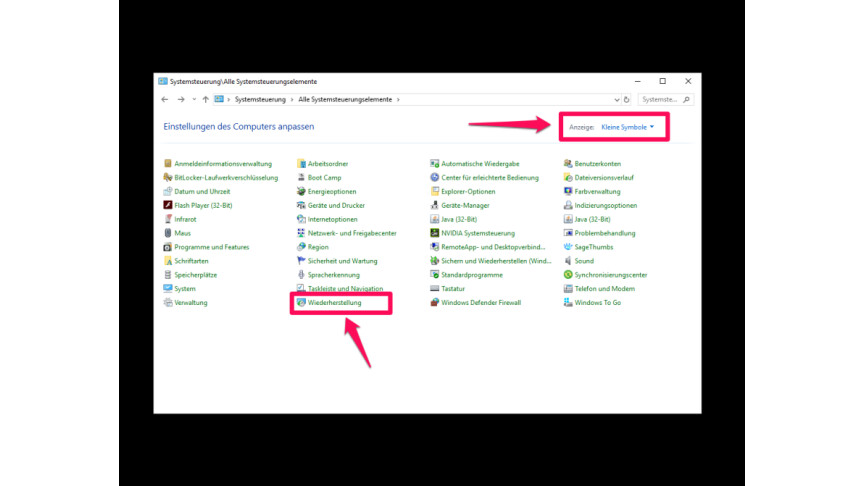
Task: Open Taskleiste und Navigation link
Action: click(345, 288)
